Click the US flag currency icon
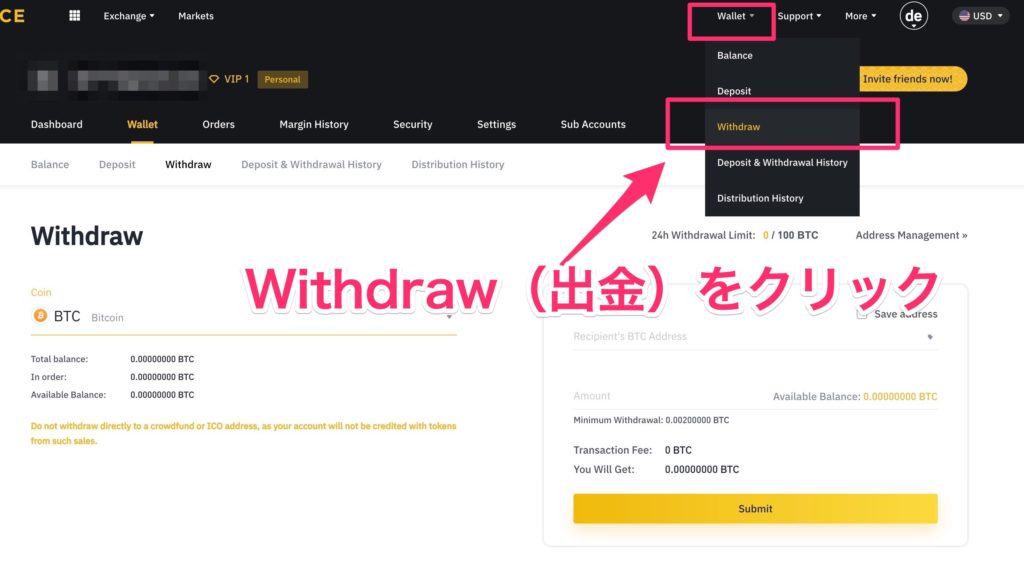 (964, 16)
